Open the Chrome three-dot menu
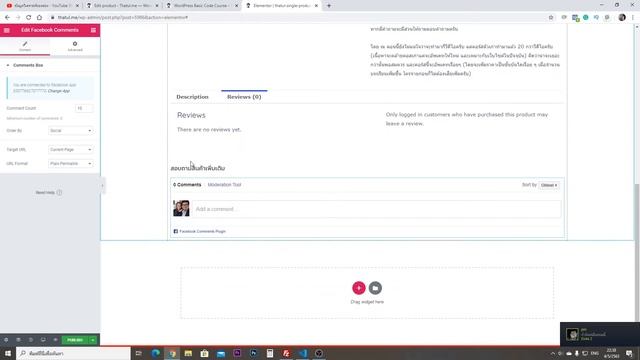This screenshot has width=640, height=360. [633, 18]
